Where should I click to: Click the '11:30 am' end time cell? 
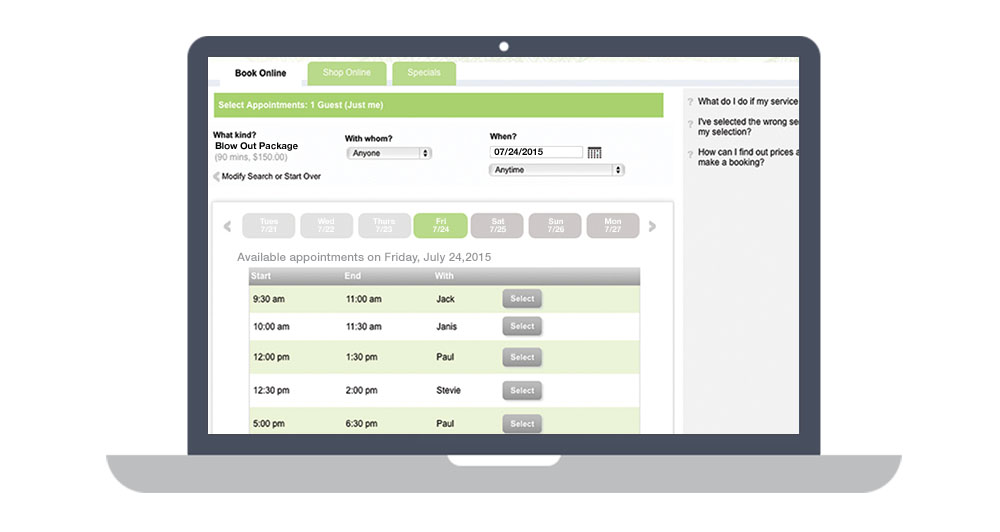click(x=364, y=327)
